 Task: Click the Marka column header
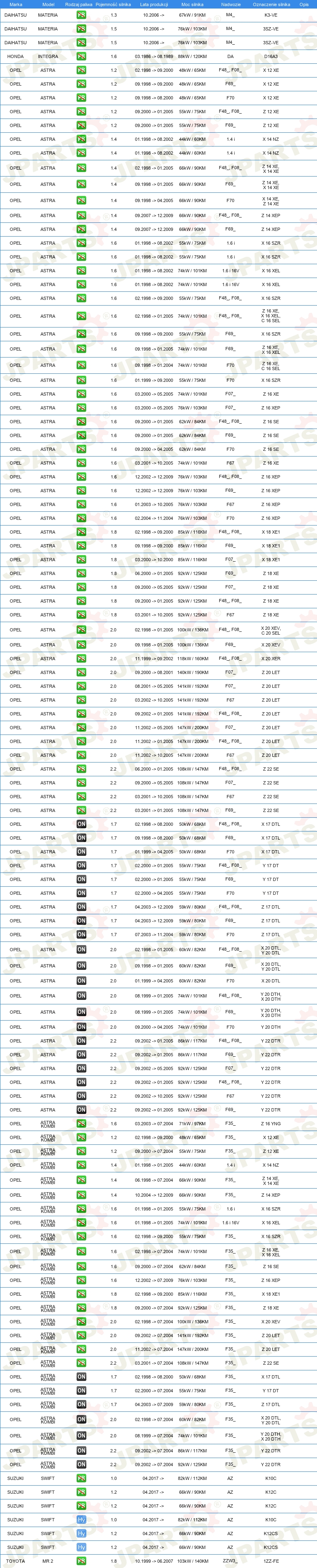(16, 4)
